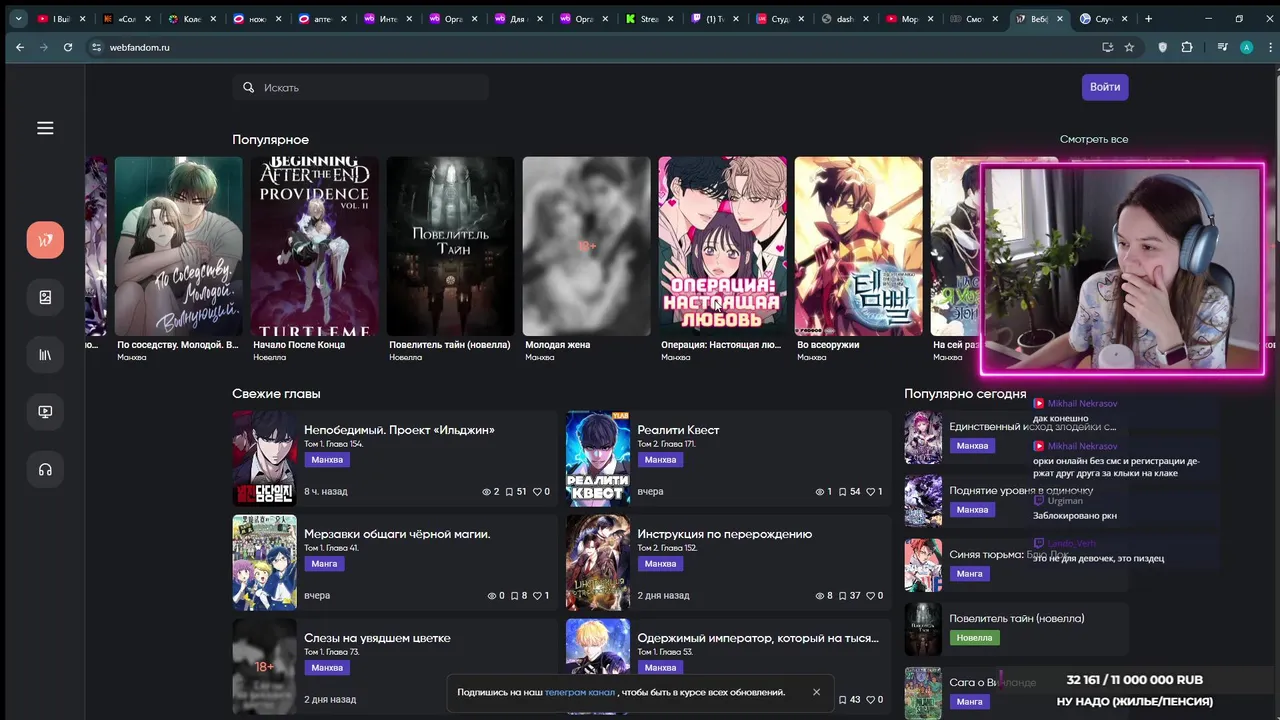Viewport: 1280px width, 720px height.
Task: Open the headphones audio sidebar icon
Action: point(45,469)
